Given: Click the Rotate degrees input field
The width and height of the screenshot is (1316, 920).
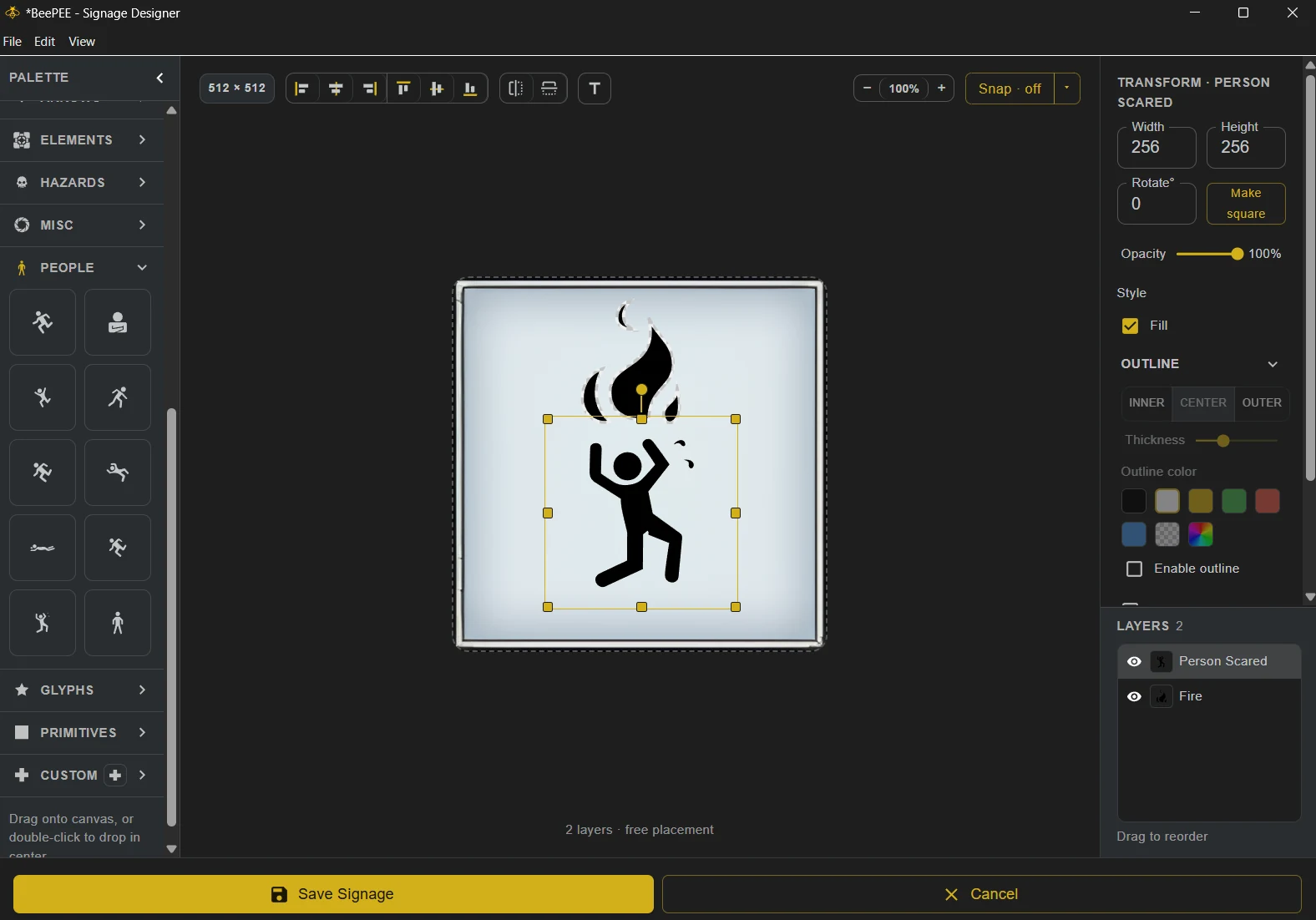Looking at the screenshot, I should 1157,204.
